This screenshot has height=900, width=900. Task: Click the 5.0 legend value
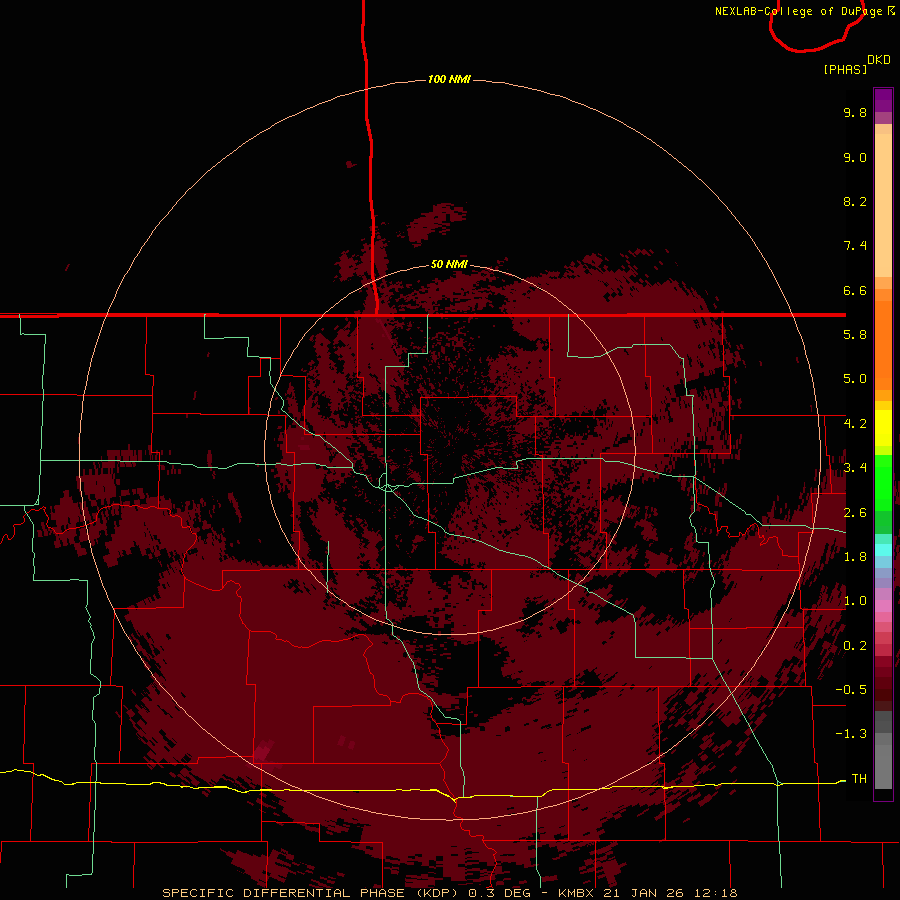coord(855,379)
